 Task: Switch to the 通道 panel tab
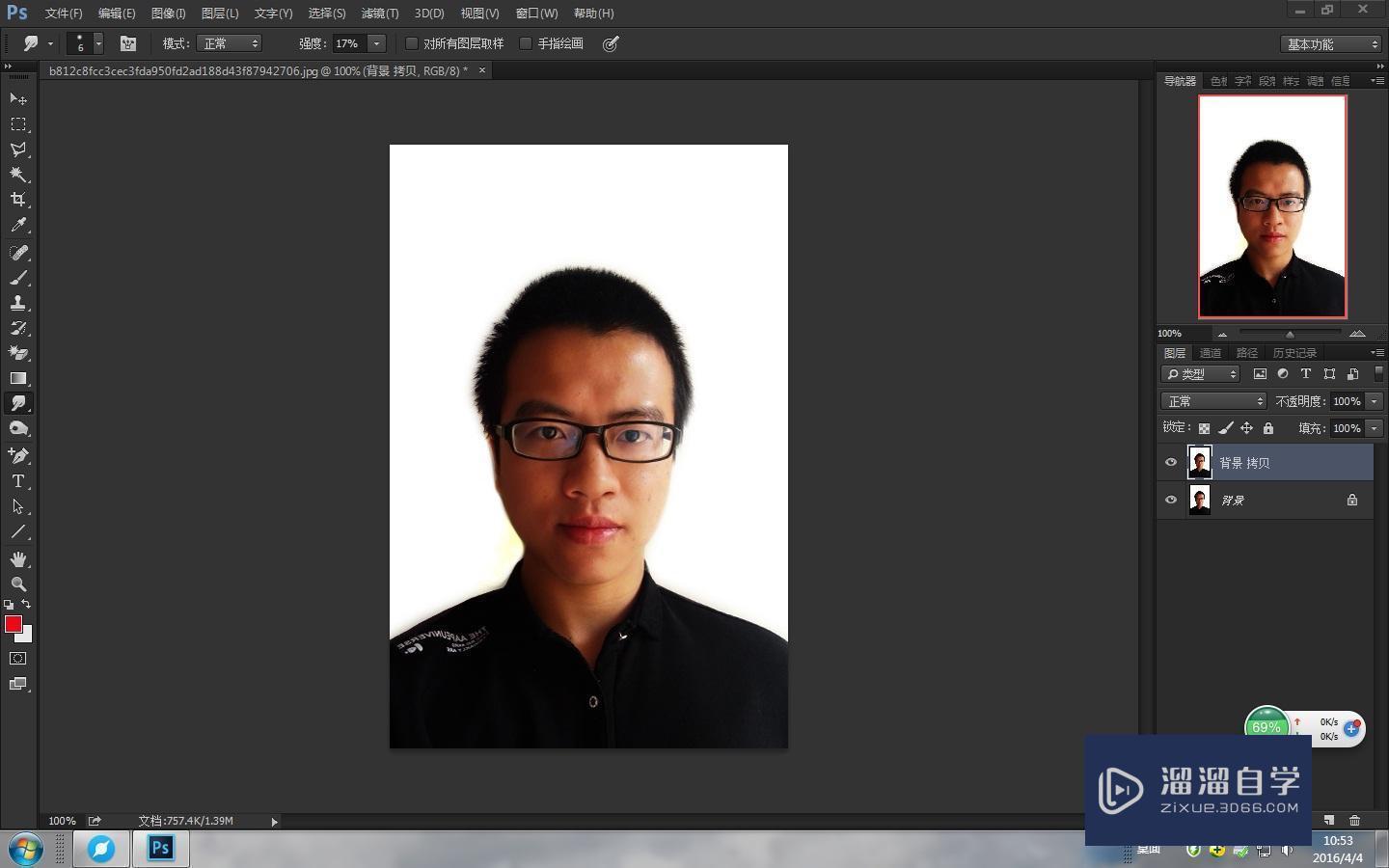point(1210,352)
